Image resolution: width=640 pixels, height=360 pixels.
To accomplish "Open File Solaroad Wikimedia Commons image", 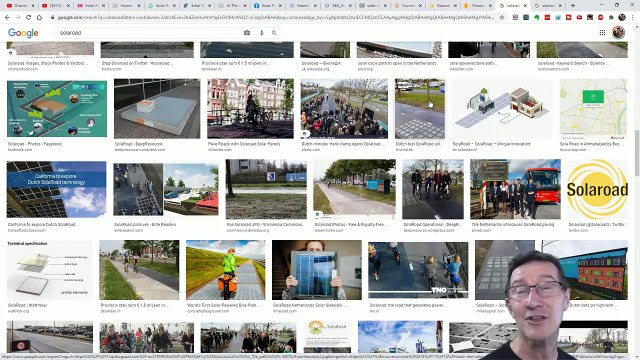I will [266, 189].
